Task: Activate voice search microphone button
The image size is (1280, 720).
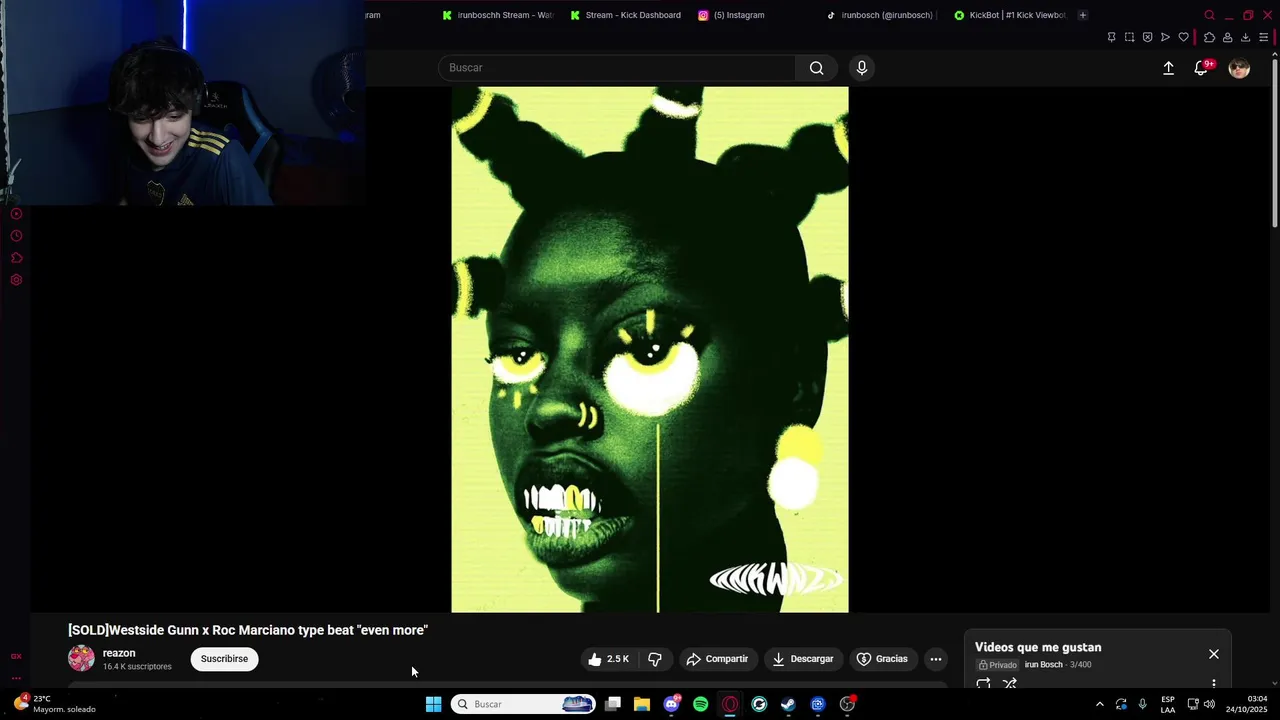Action: tap(862, 68)
